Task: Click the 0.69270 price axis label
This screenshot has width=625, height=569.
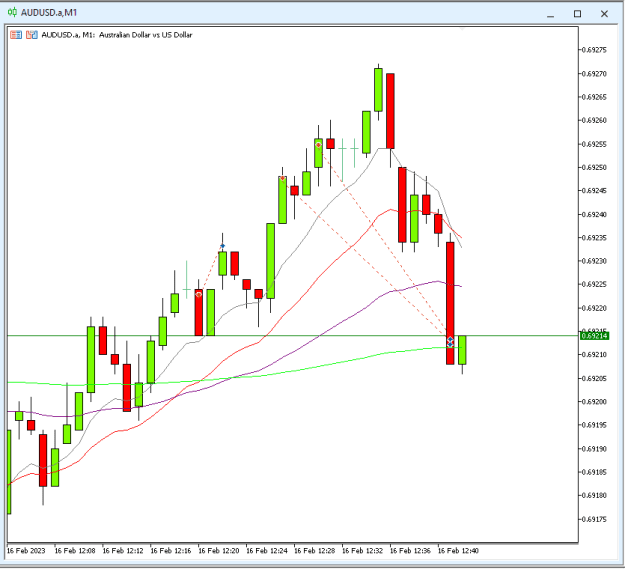Action: point(594,74)
